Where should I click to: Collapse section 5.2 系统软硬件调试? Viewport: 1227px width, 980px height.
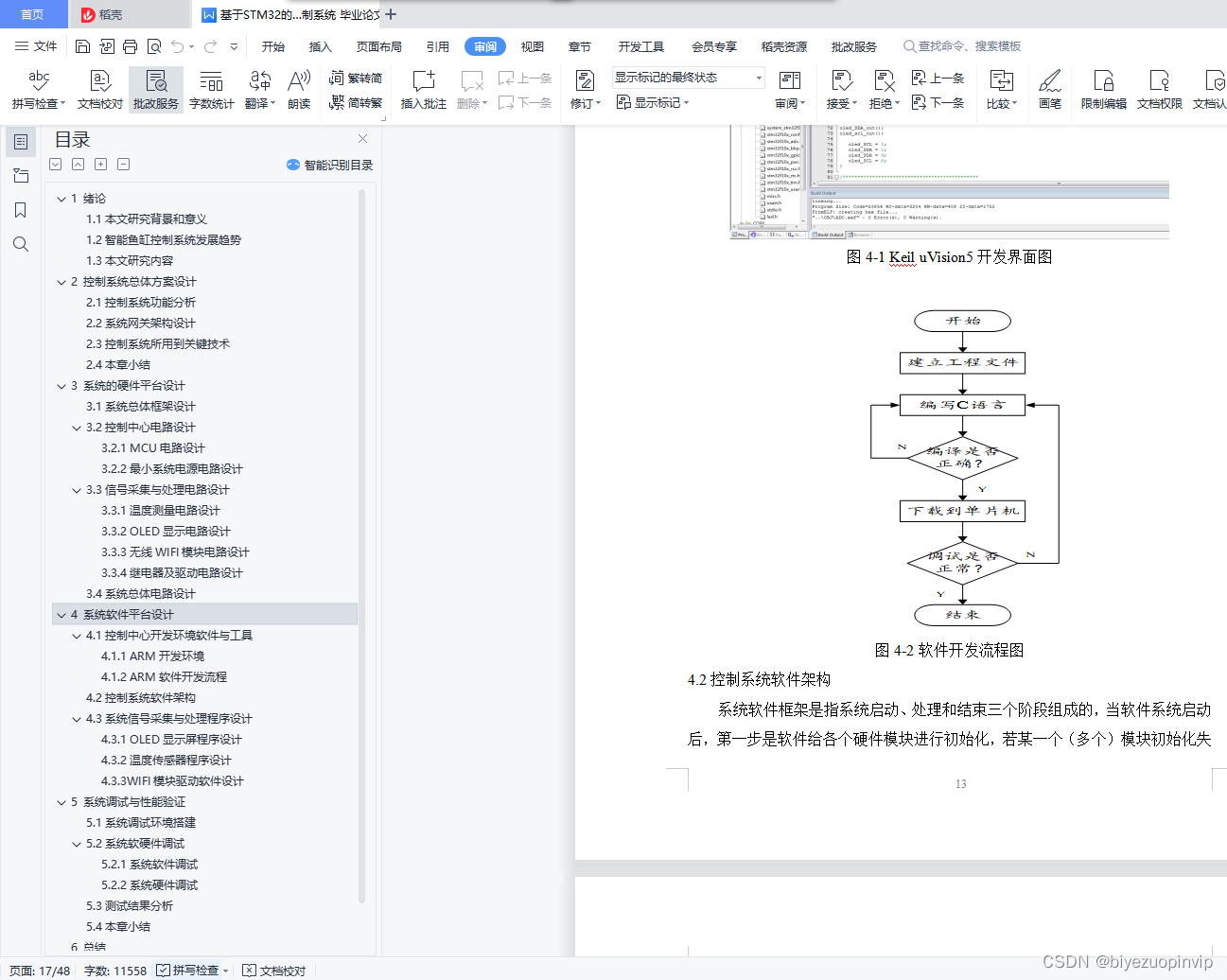click(x=77, y=844)
